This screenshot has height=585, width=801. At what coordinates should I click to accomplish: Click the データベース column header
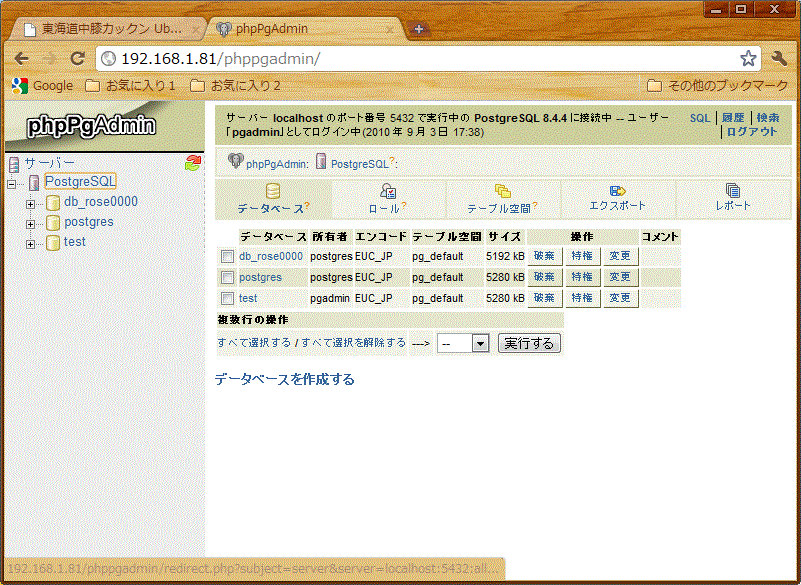click(273, 237)
